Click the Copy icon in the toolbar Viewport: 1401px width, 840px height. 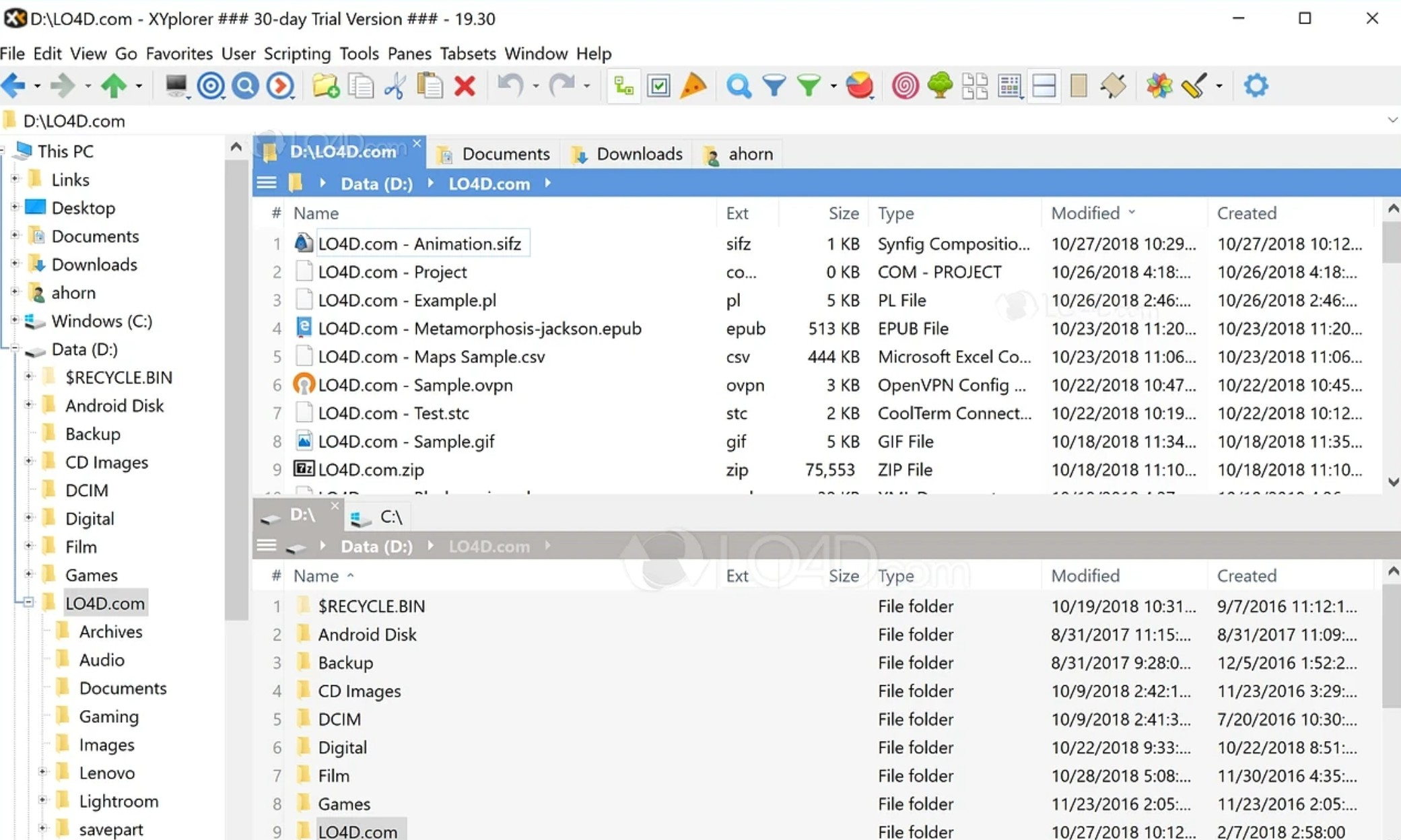coord(361,85)
